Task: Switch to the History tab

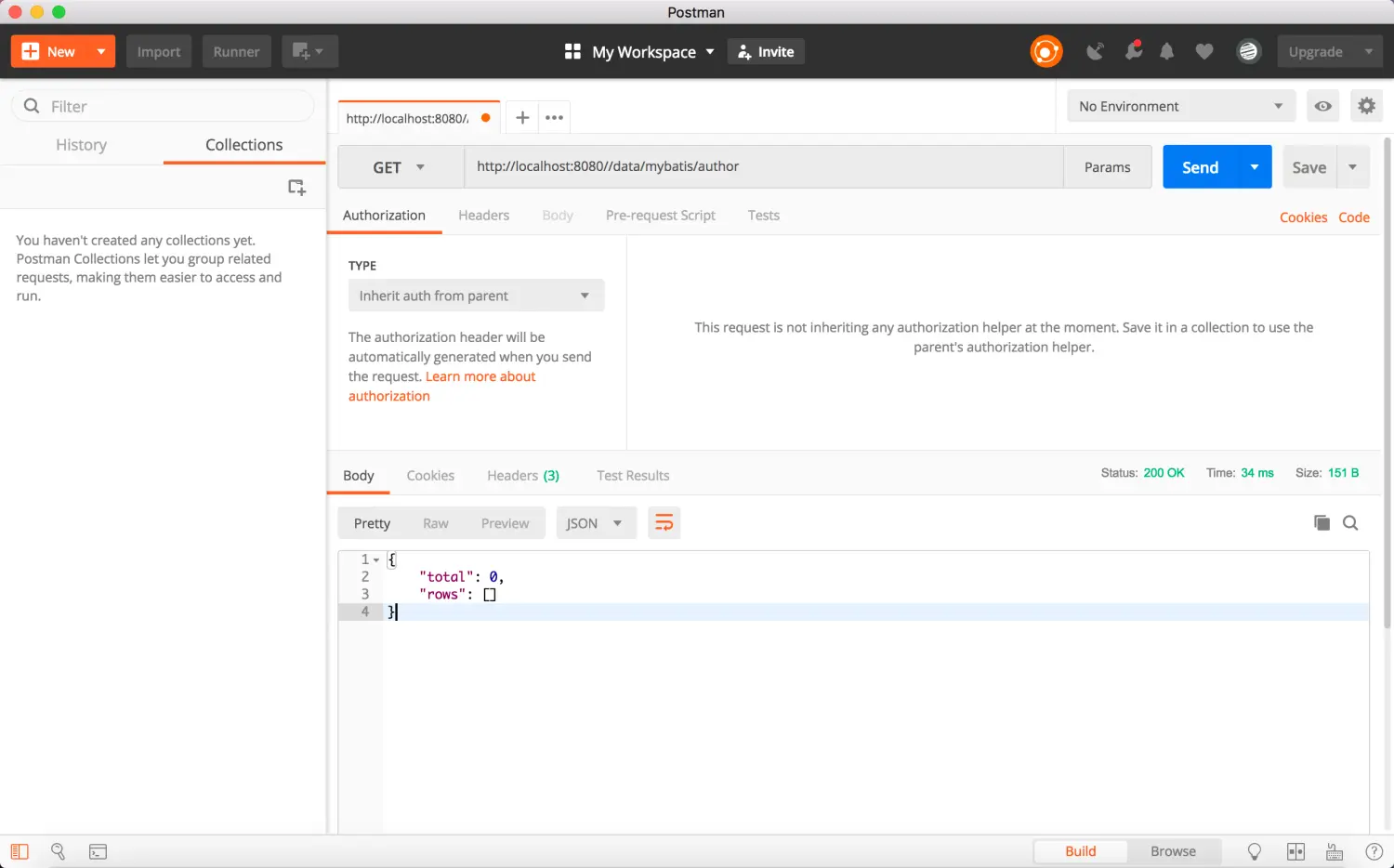Action: click(81, 145)
